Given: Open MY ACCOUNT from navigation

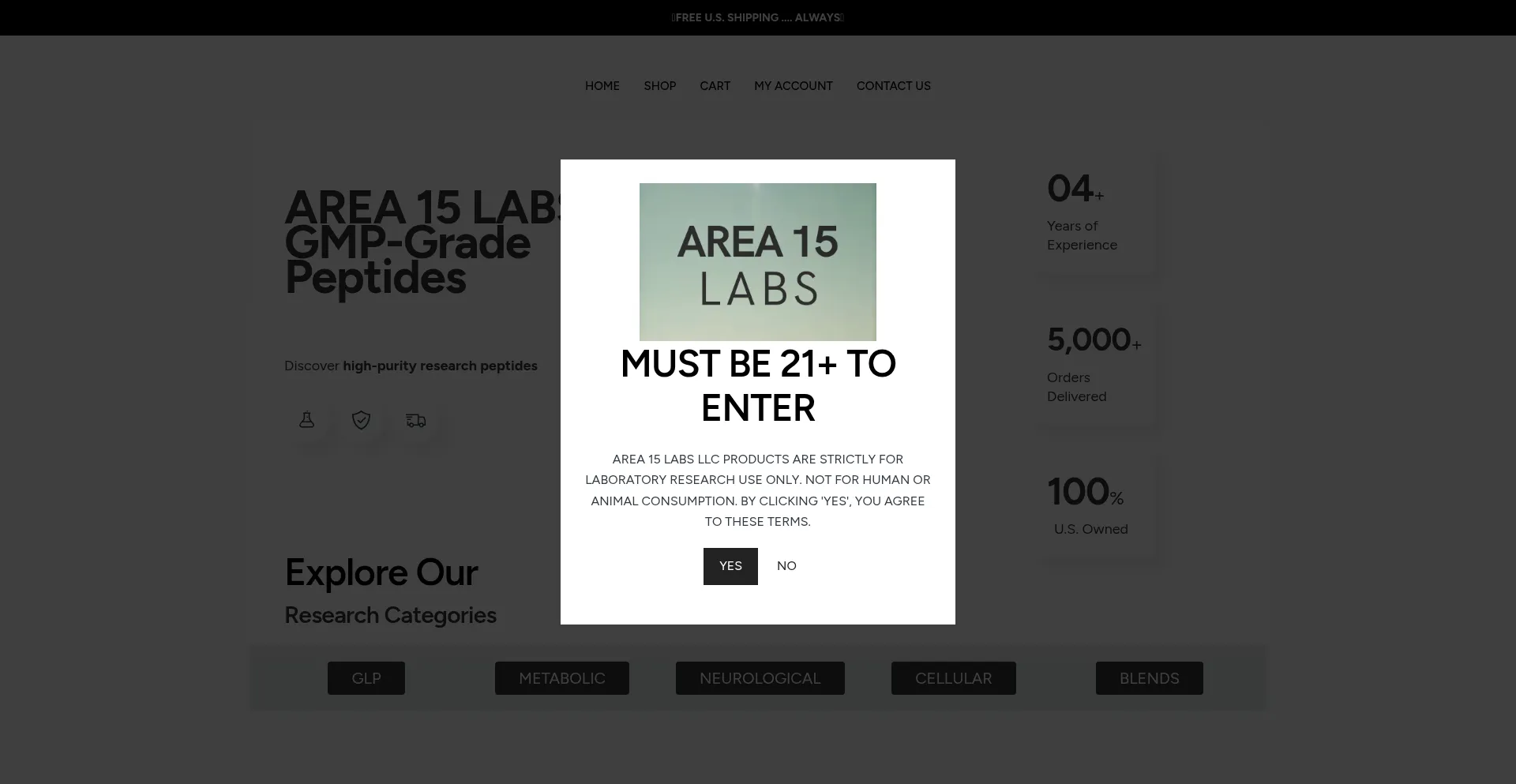Looking at the screenshot, I should (x=794, y=86).
